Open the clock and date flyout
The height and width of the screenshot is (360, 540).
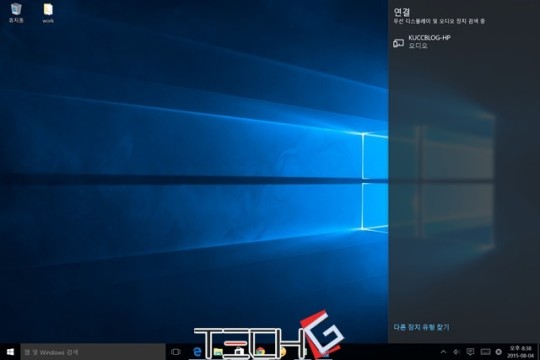point(520,352)
